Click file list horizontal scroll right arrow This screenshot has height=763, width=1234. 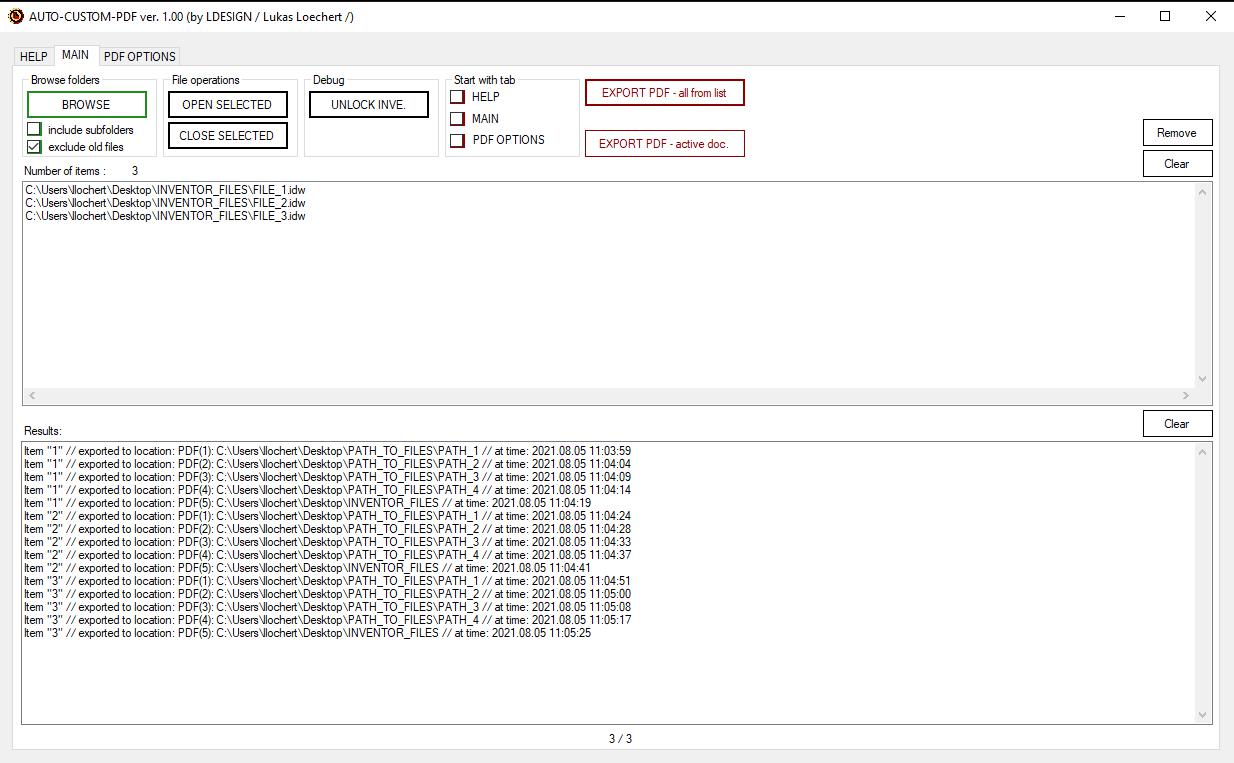[x=1186, y=396]
